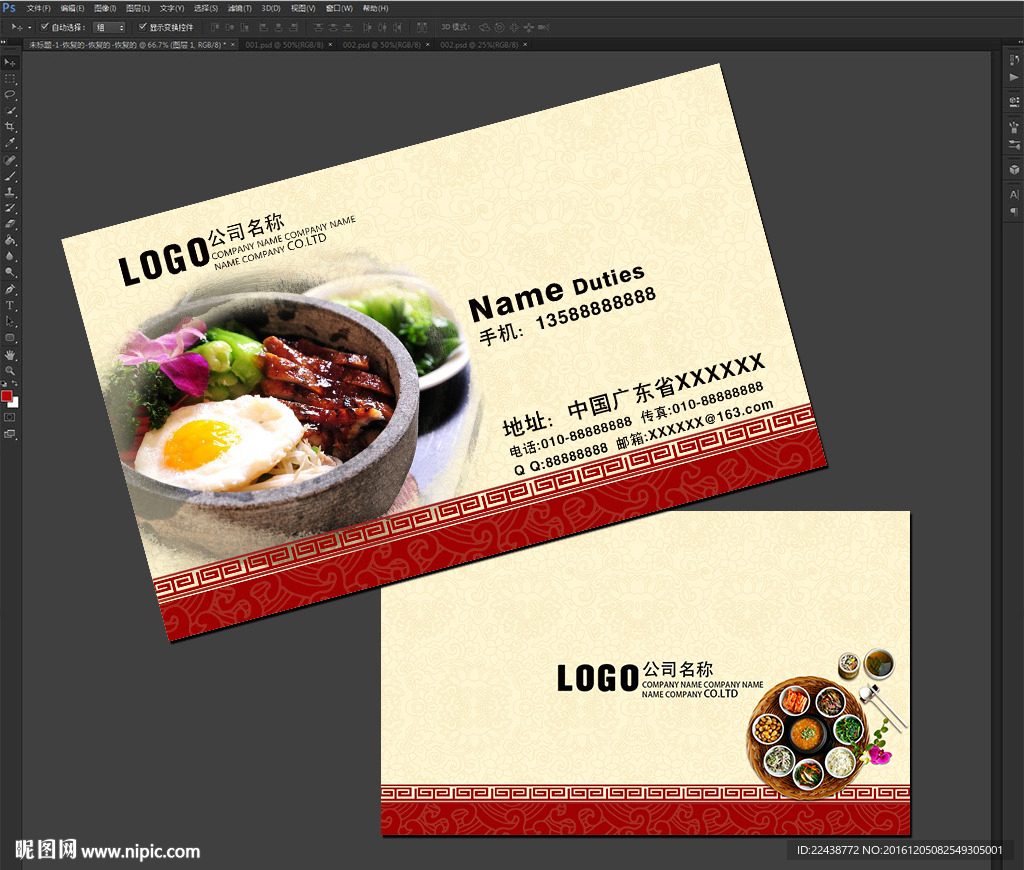
Task: Select the Healing Brush tool
Action: tap(9, 160)
